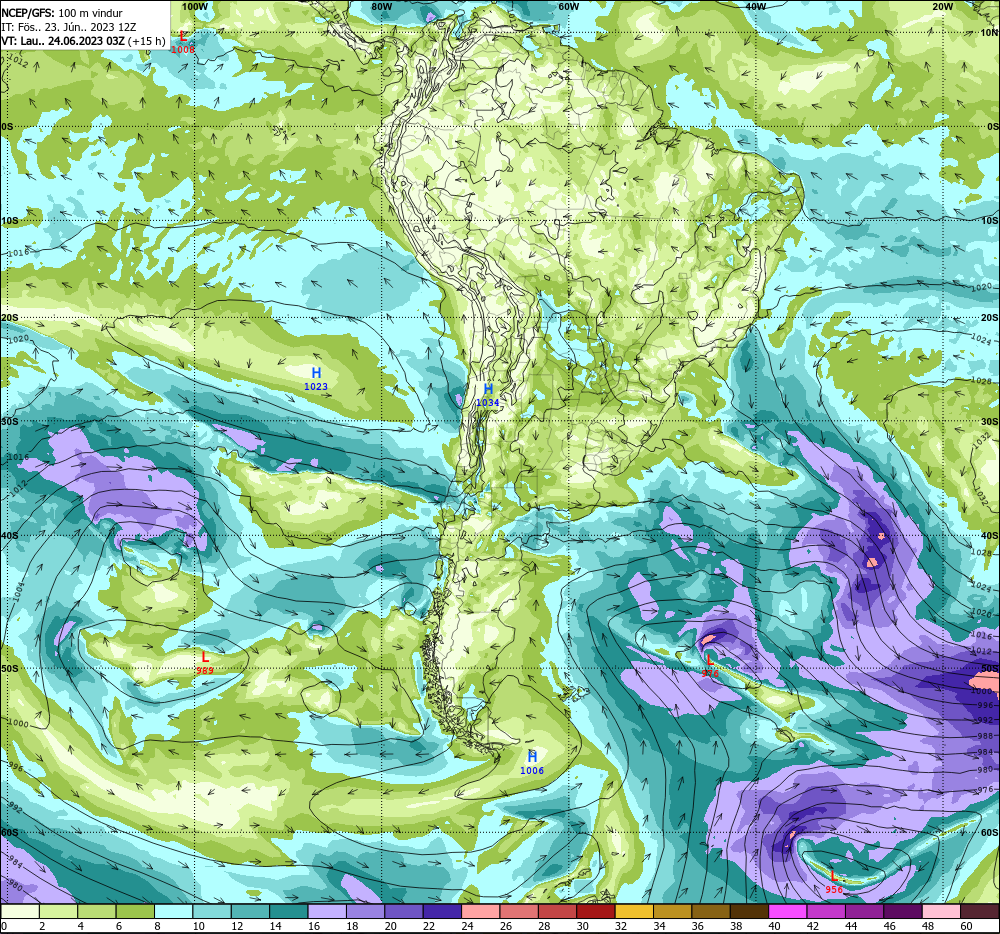The width and height of the screenshot is (1000, 934).
Task: Select the L 989 low pressure marker
Action: point(205,662)
